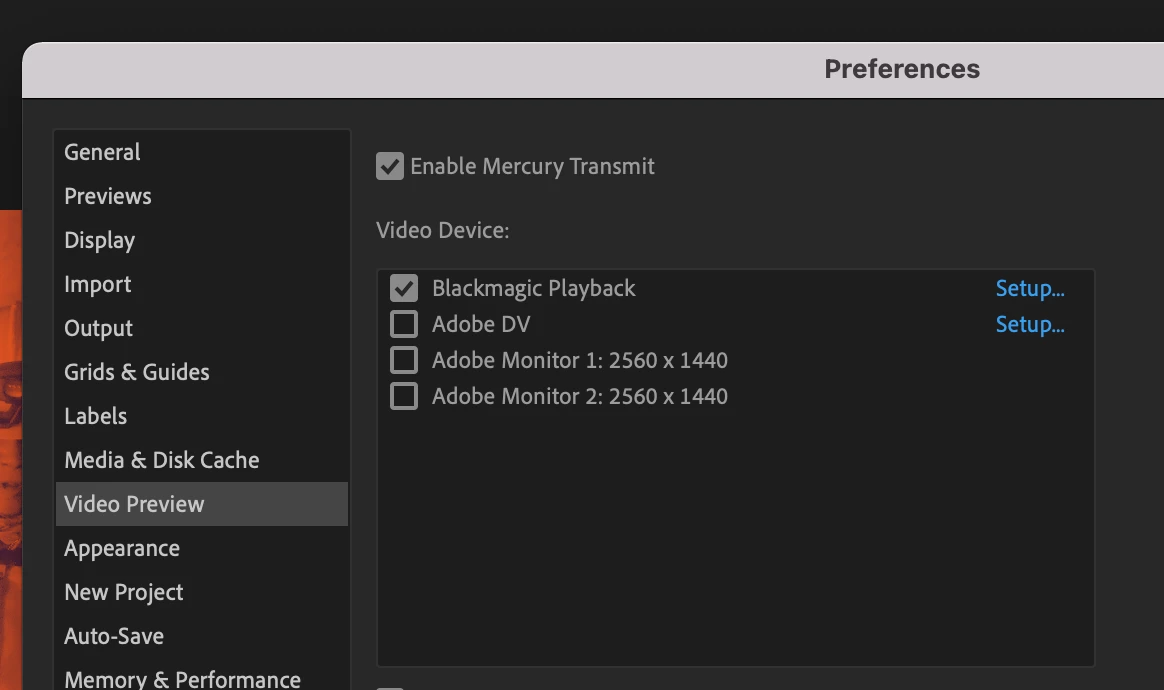This screenshot has width=1164, height=690.
Task: Select Memory & Performance category
Action: point(182,678)
